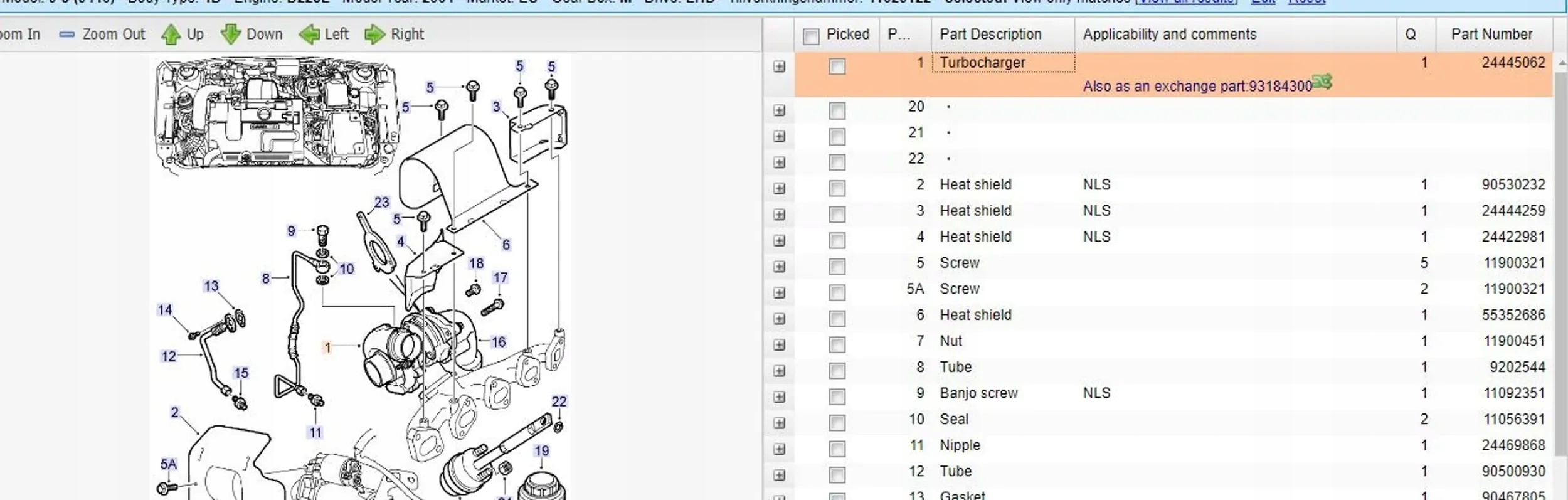Image resolution: width=1568 pixels, height=500 pixels.
Task: Expand Heat shield 24444259 row
Action: click(x=779, y=215)
